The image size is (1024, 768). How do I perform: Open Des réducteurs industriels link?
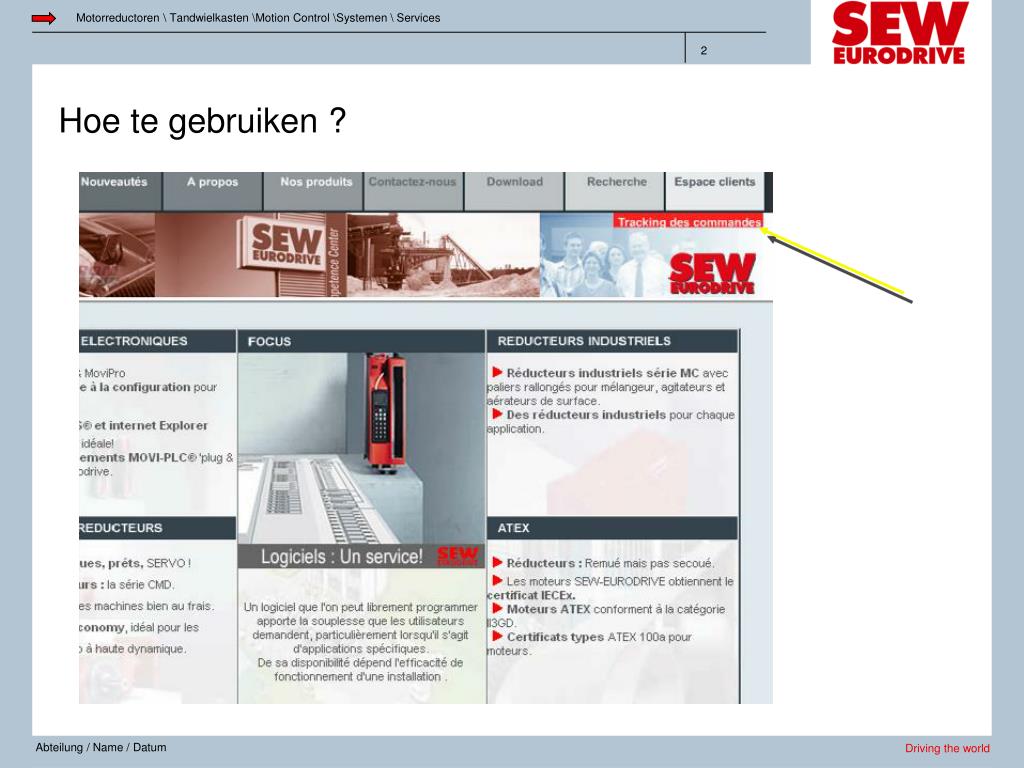click(586, 415)
